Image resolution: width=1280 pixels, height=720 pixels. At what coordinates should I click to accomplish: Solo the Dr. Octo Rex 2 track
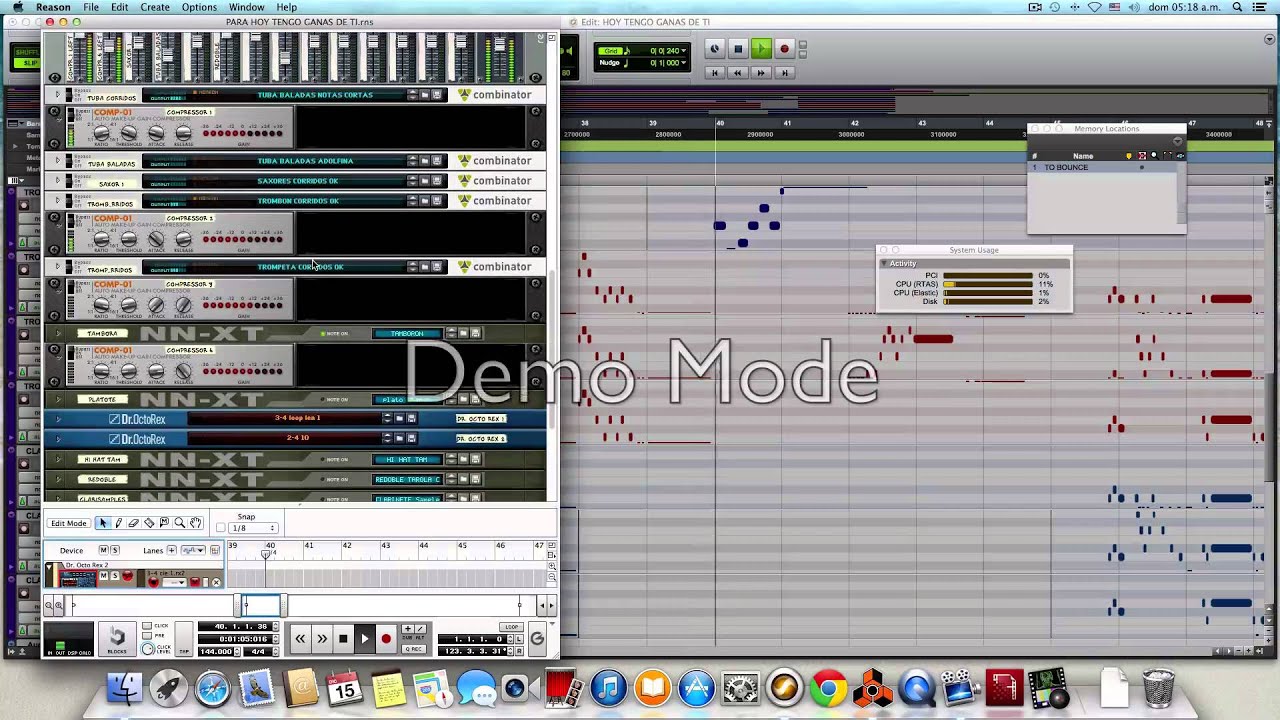click(115, 575)
